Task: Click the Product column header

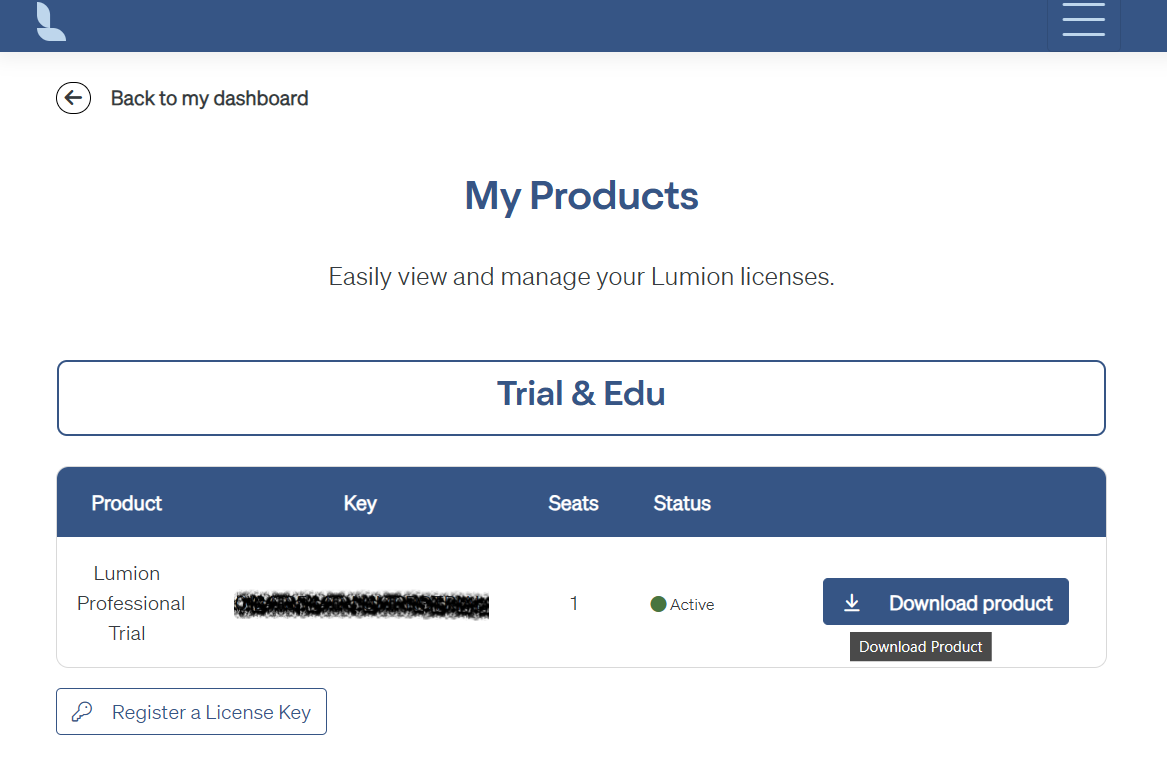Action: coord(127,503)
